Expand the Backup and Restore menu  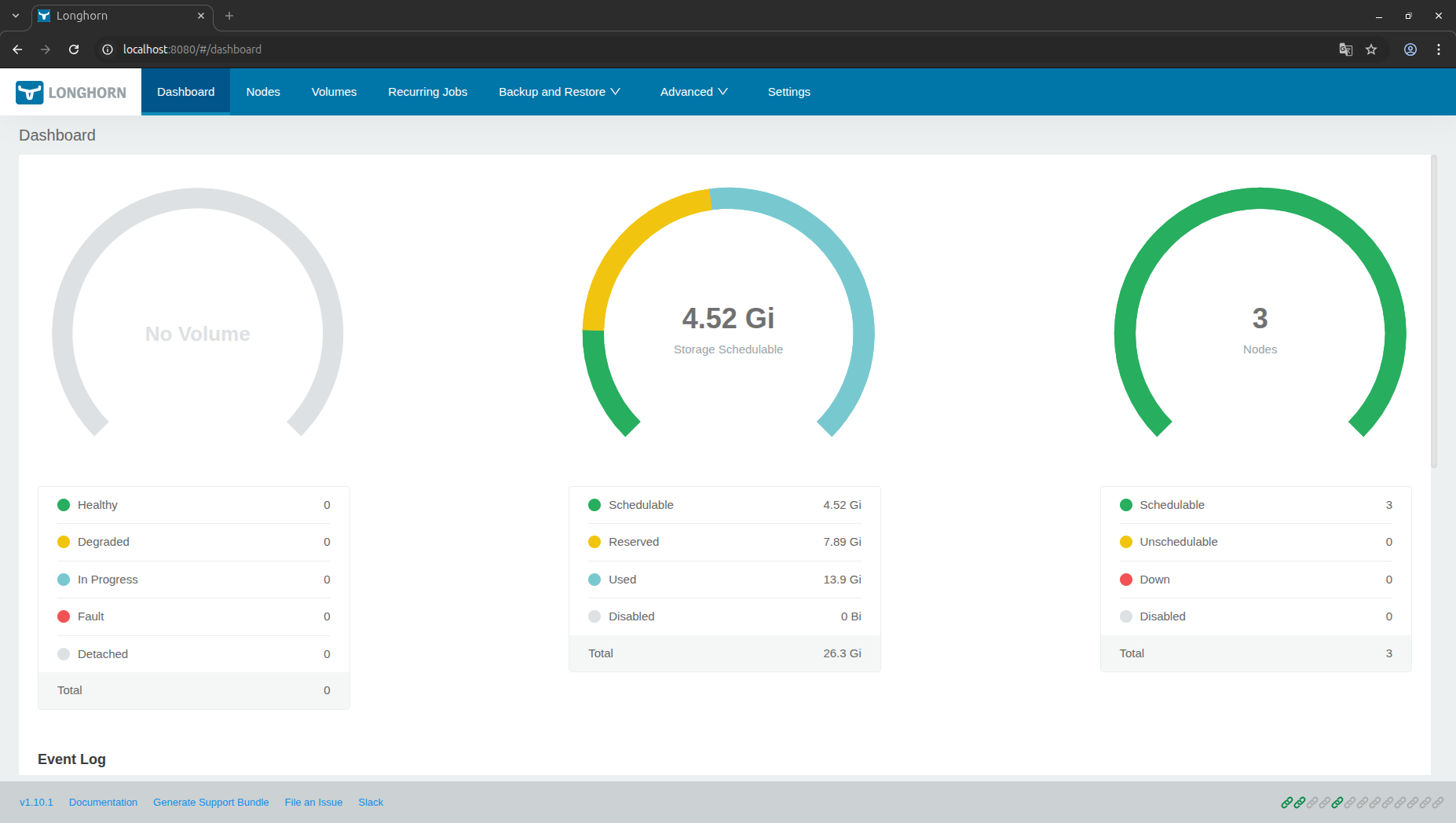559,92
